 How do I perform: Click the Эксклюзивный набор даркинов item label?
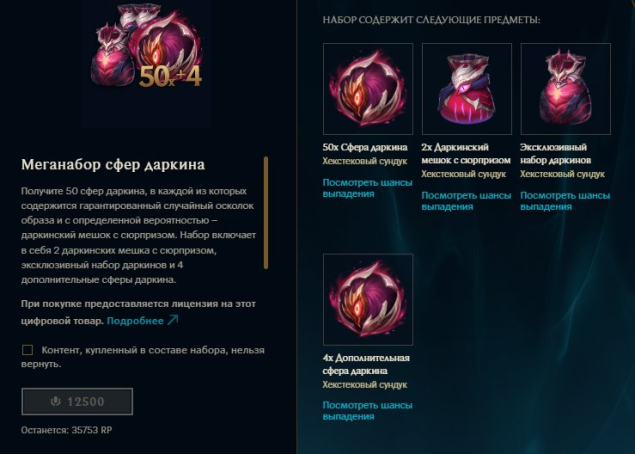click(x=555, y=153)
